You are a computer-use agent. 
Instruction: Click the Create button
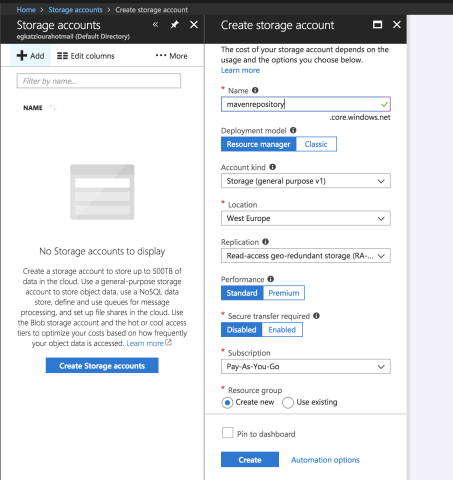(250, 460)
